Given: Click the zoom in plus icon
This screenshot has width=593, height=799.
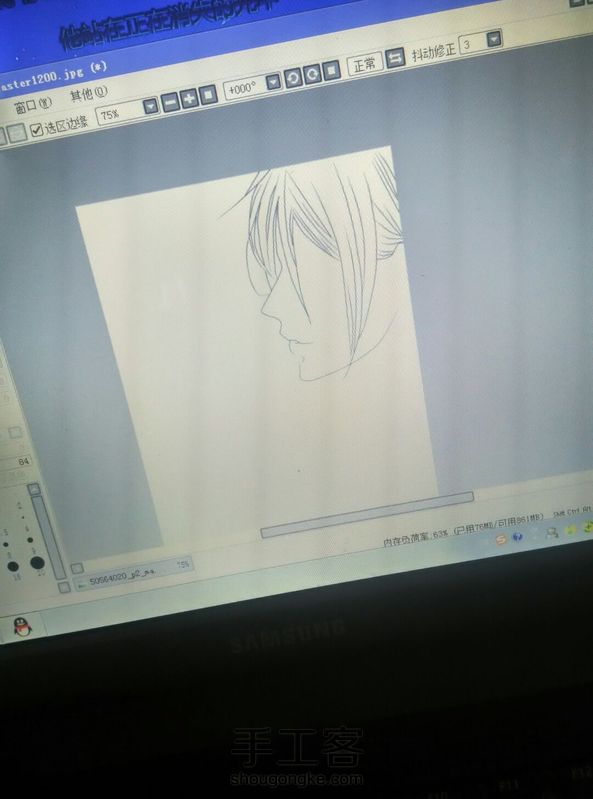Looking at the screenshot, I should point(189,98).
